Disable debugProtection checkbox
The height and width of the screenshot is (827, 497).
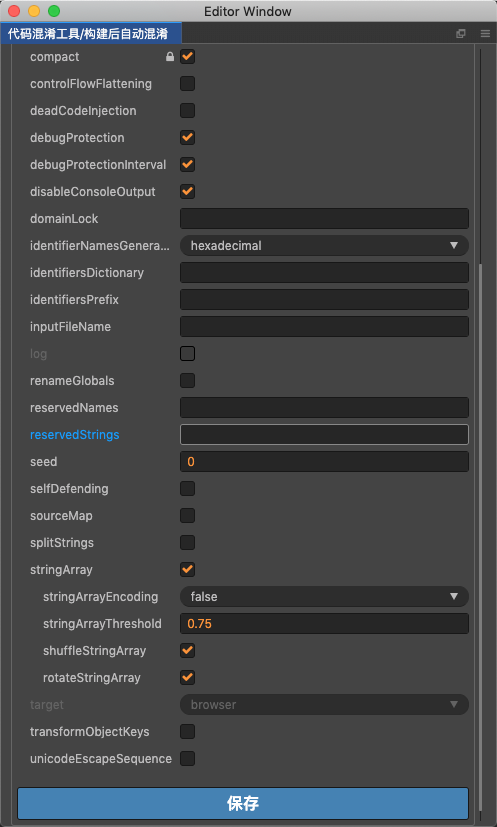[187, 138]
